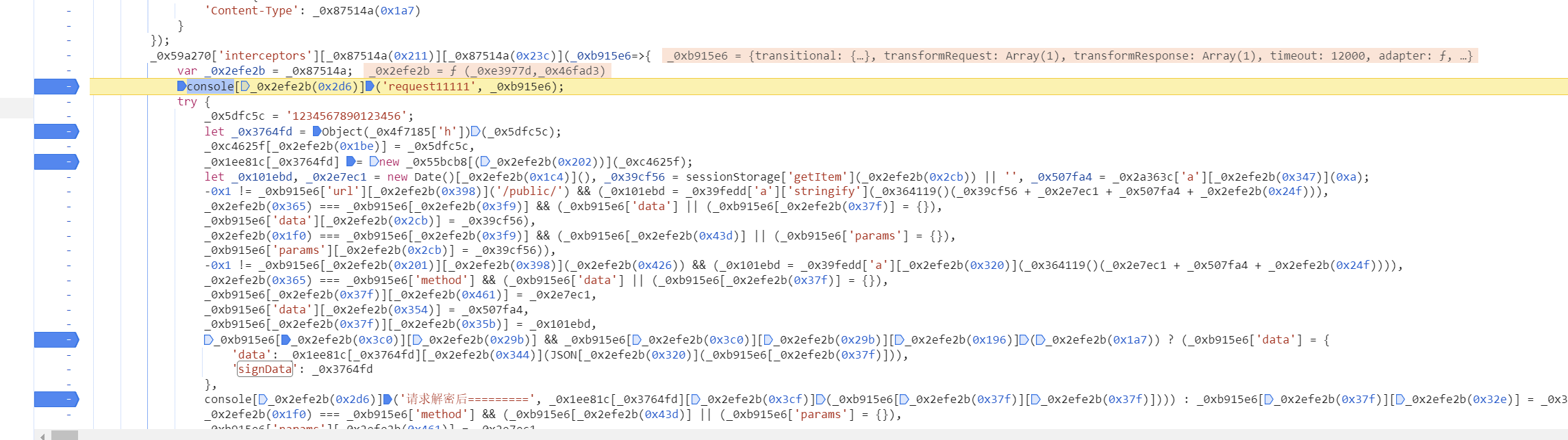Click the inline breakpoint marker before Object(_0x4f7185

click(317, 131)
